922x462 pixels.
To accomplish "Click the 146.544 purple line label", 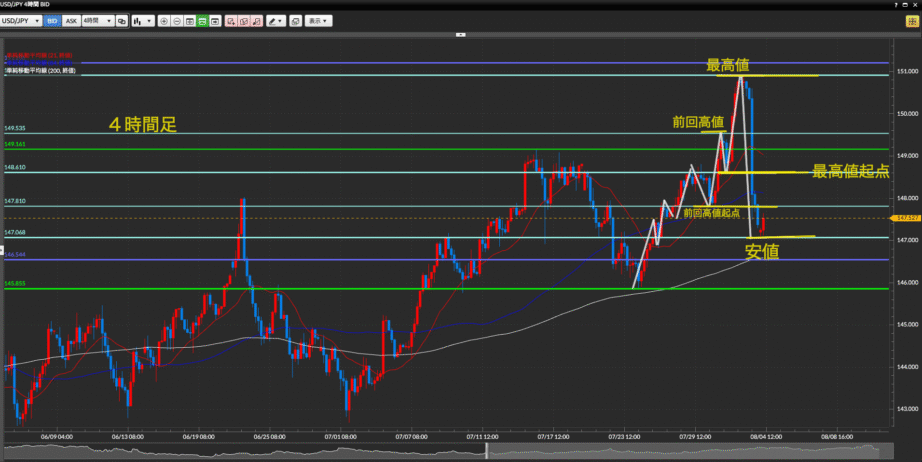I will pyautogui.click(x=15, y=255).
